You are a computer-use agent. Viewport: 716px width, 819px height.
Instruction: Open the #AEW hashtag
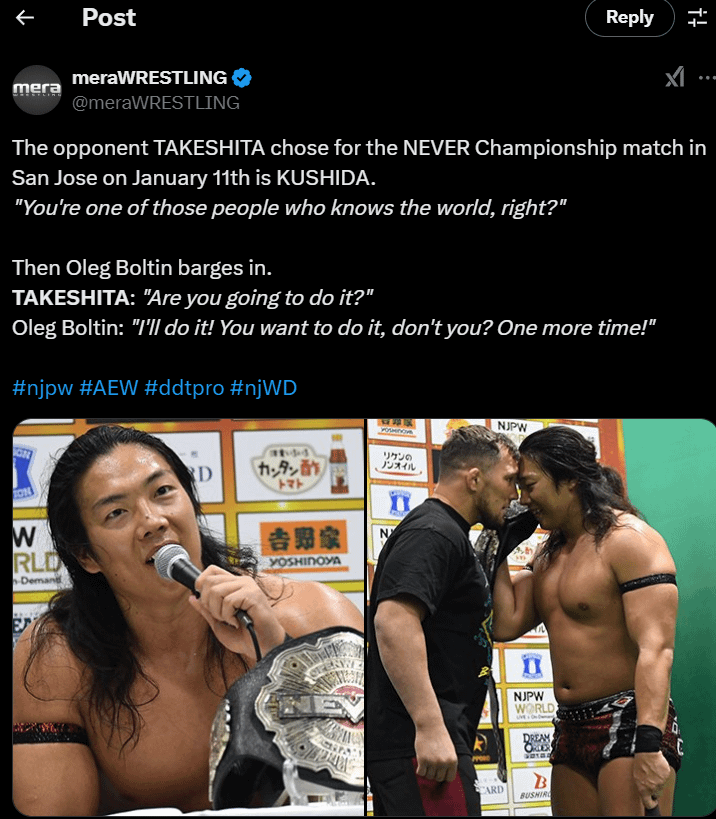pos(109,388)
